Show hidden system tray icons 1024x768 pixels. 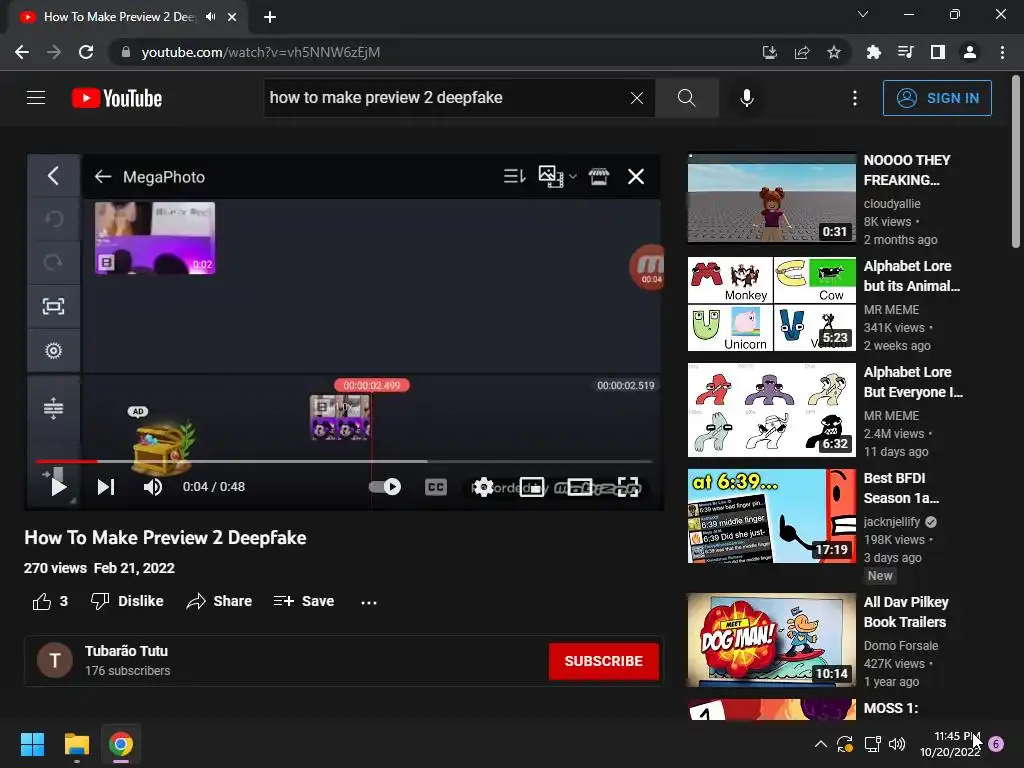point(821,744)
